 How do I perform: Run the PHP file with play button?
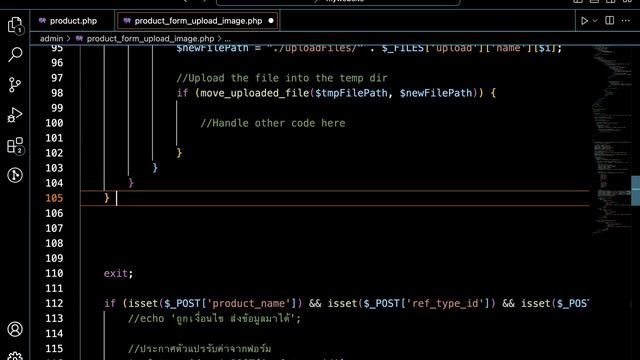(x=584, y=21)
